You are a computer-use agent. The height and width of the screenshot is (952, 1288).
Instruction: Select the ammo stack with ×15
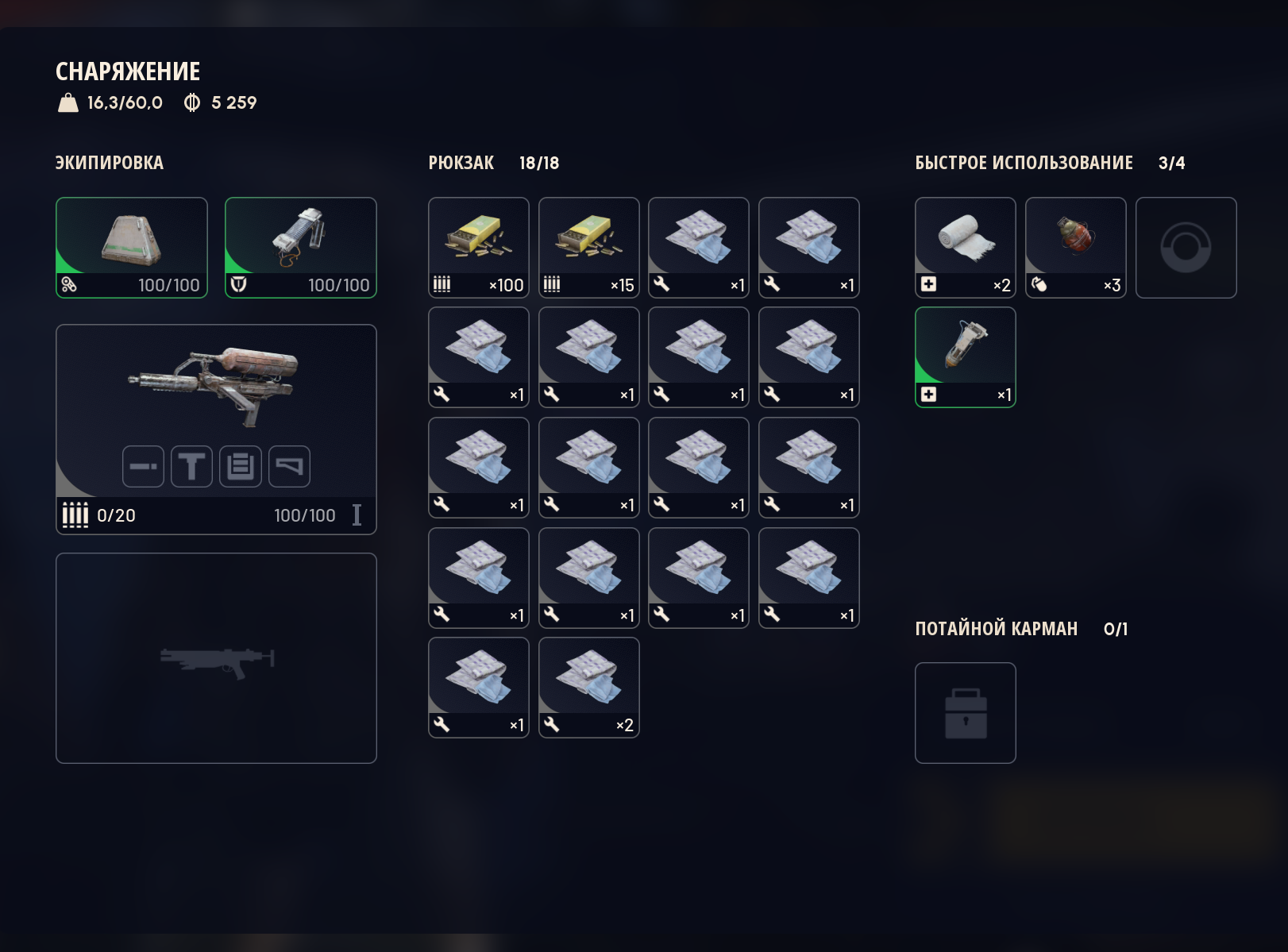coord(589,248)
